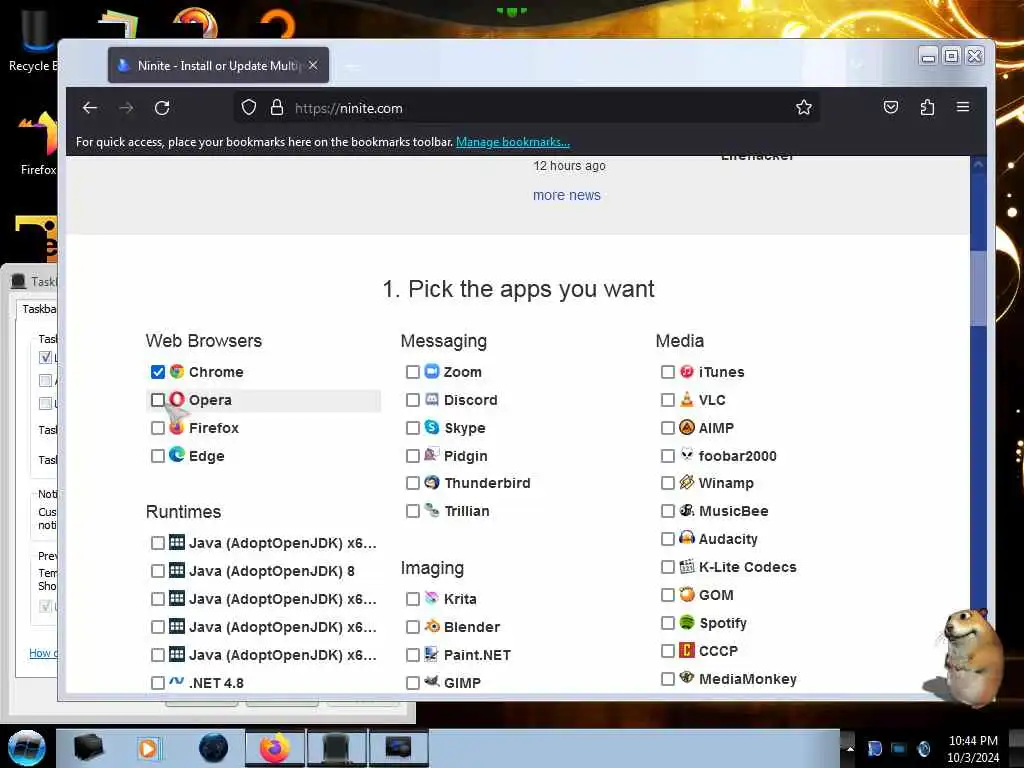Viewport: 1024px width, 768px height.
Task: Open the extensions puzzle icon
Action: (x=927, y=107)
